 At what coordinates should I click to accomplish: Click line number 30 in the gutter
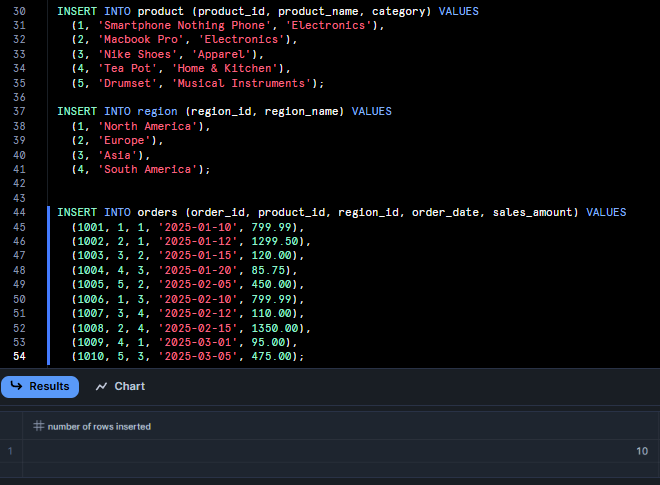pos(17,11)
